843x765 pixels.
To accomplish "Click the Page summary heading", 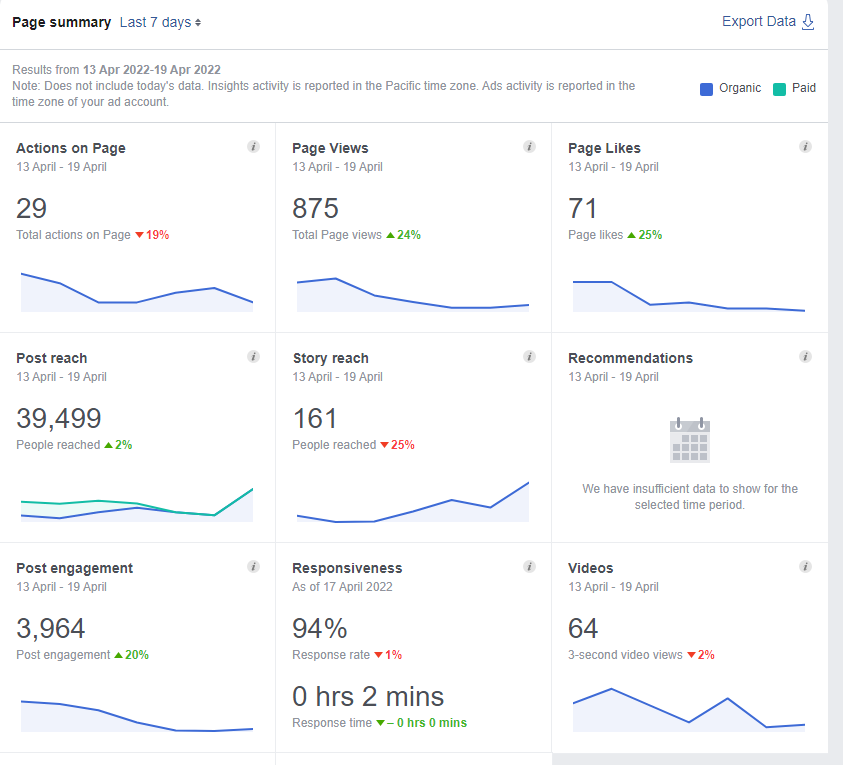I will coord(61,22).
